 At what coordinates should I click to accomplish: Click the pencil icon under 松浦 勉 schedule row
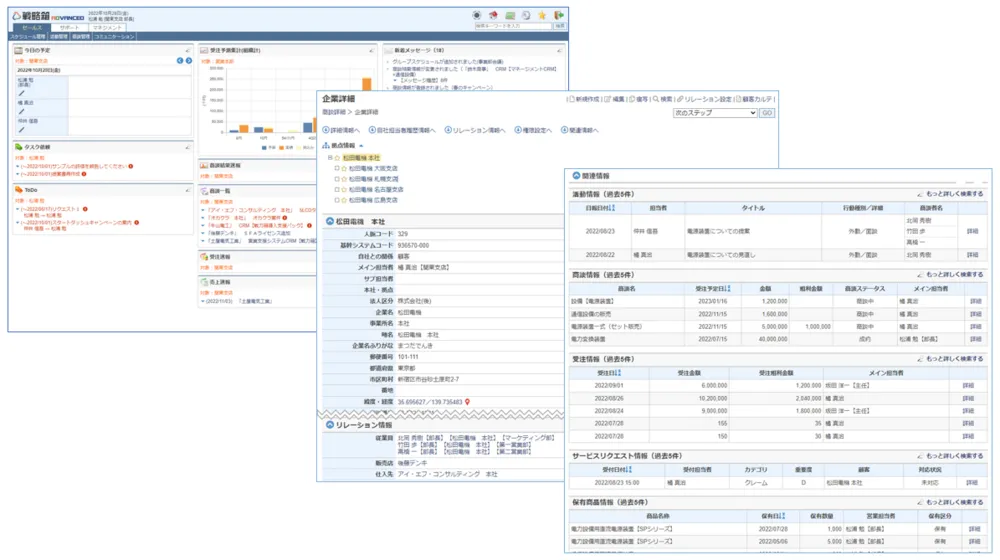(x=22, y=93)
